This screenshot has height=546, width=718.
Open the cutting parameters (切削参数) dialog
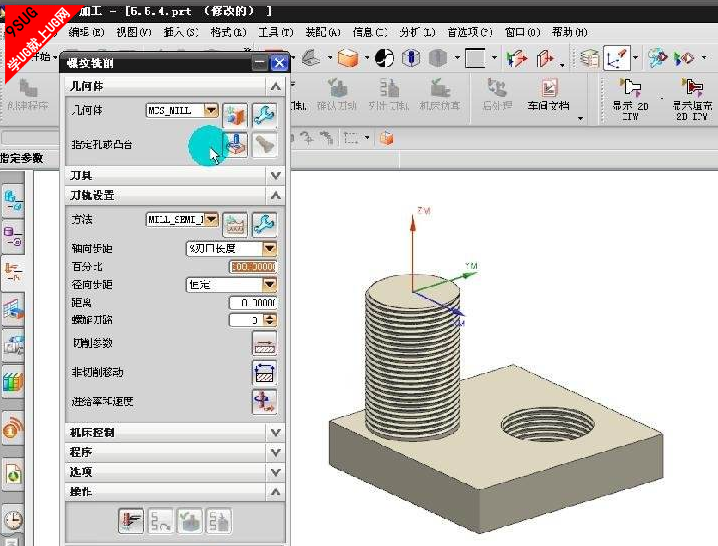[x=264, y=343]
